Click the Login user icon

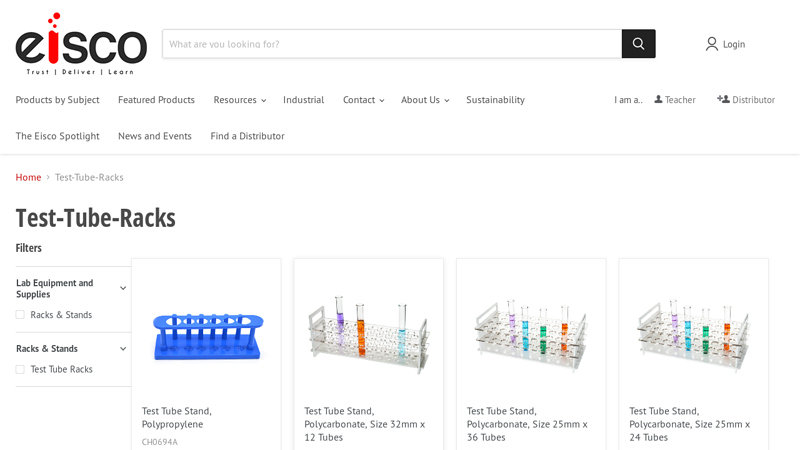coord(712,44)
